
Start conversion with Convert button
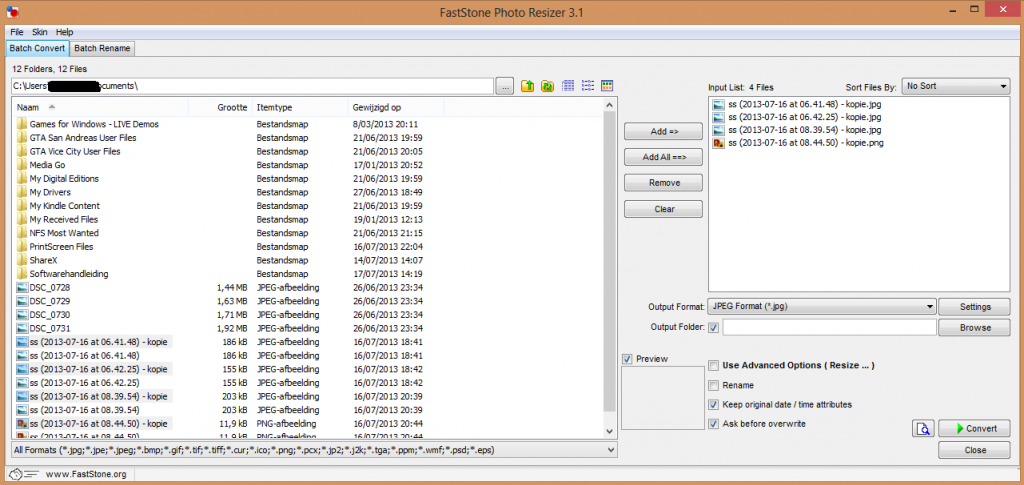[x=974, y=429]
